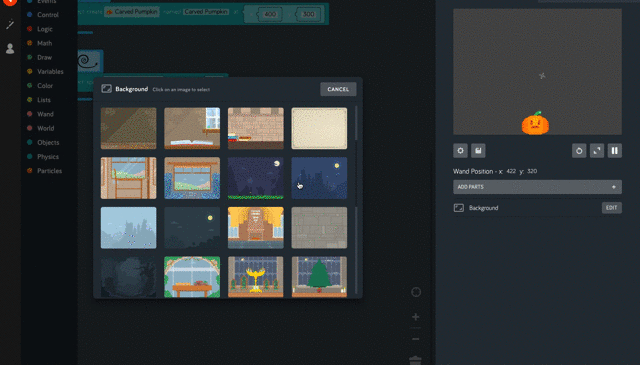This screenshot has width=640, height=365.
Task: Restart the preview with the reset icon
Action: point(579,151)
